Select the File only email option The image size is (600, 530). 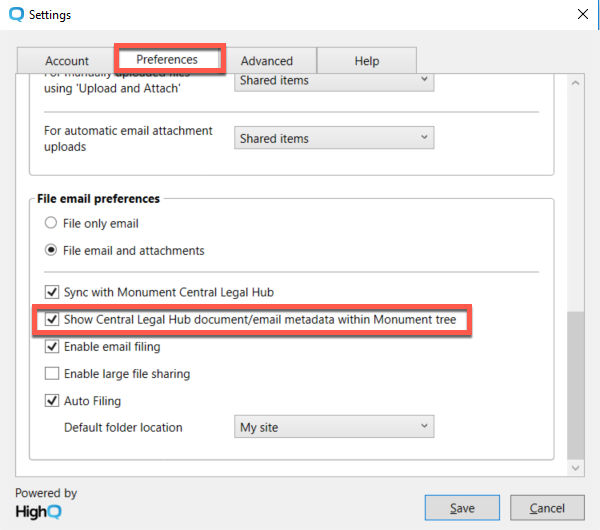point(51,223)
